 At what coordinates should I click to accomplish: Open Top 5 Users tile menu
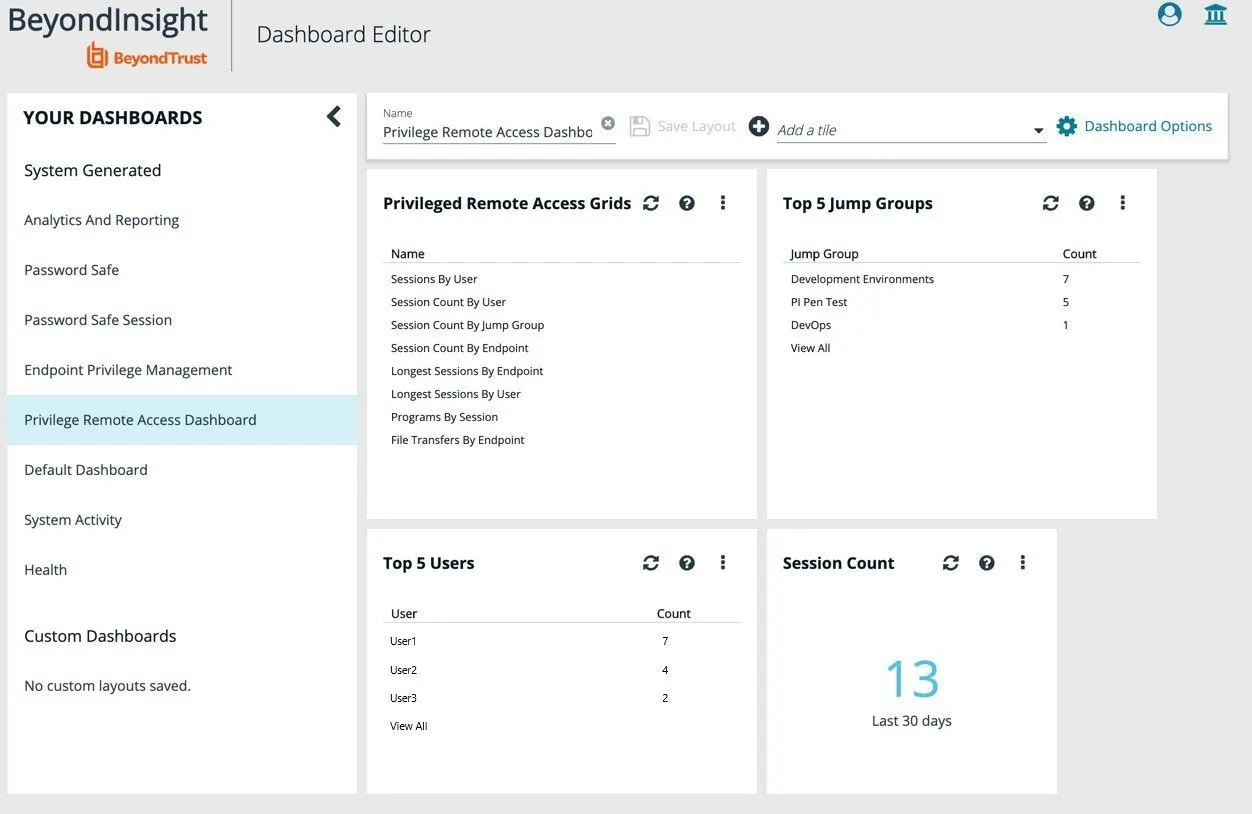coord(723,563)
